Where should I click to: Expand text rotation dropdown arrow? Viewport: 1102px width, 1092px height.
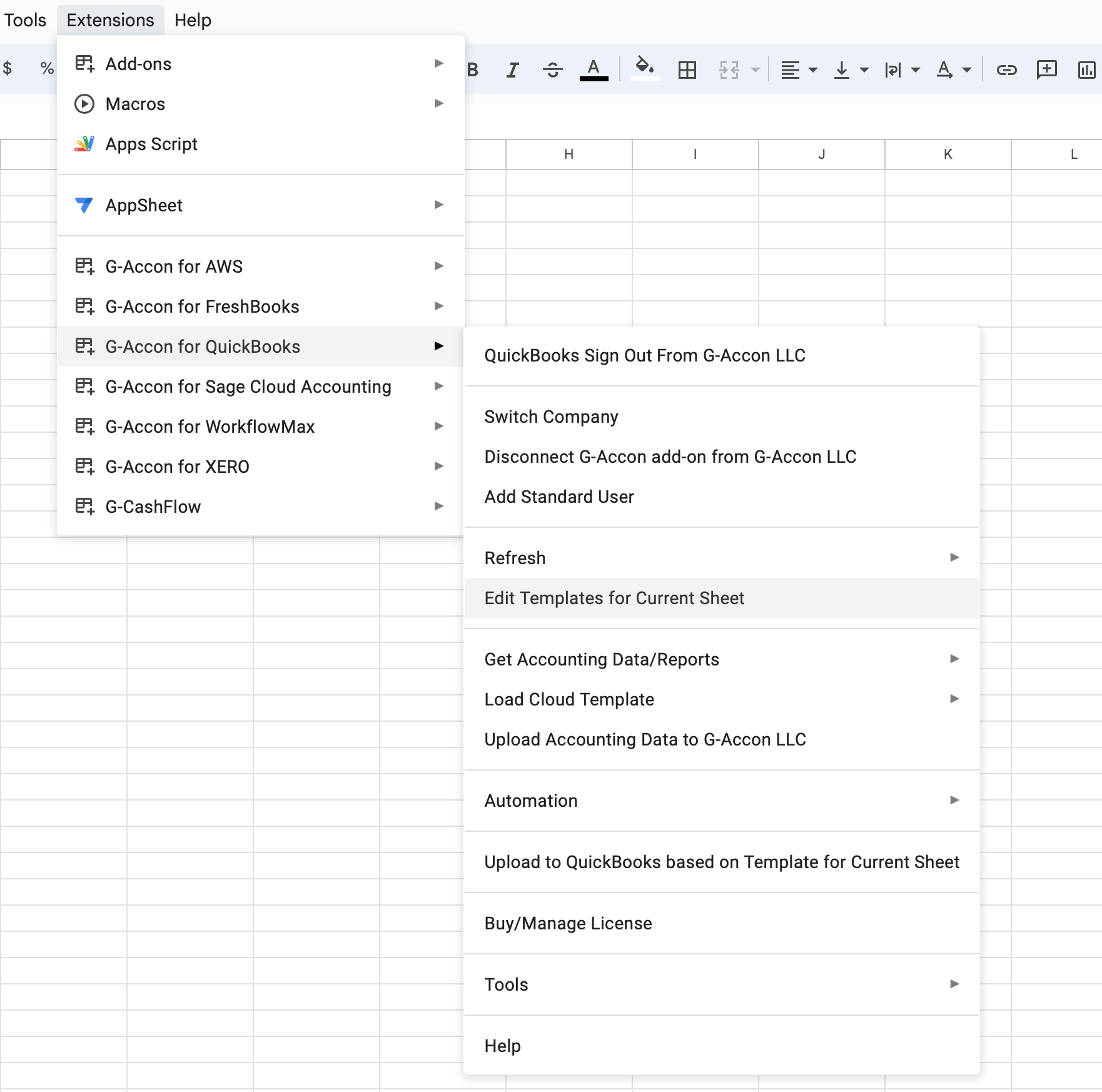tap(967, 69)
